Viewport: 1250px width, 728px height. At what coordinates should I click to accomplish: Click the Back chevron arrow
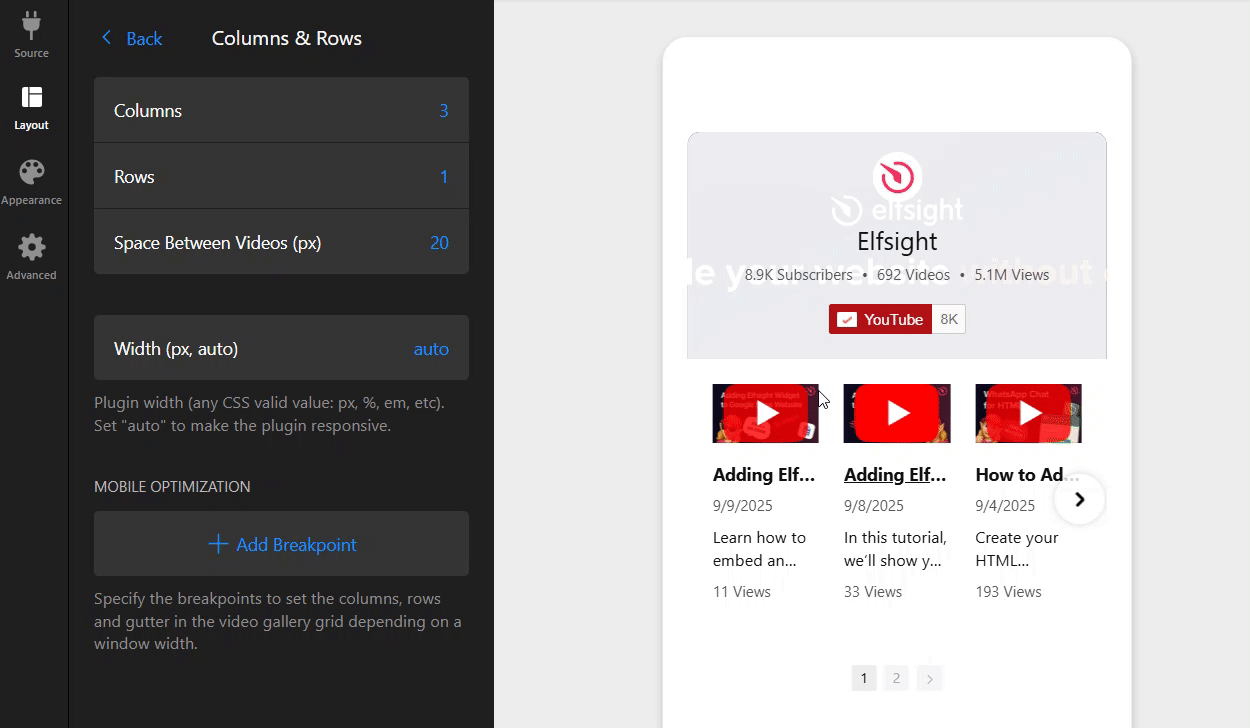click(x=107, y=38)
